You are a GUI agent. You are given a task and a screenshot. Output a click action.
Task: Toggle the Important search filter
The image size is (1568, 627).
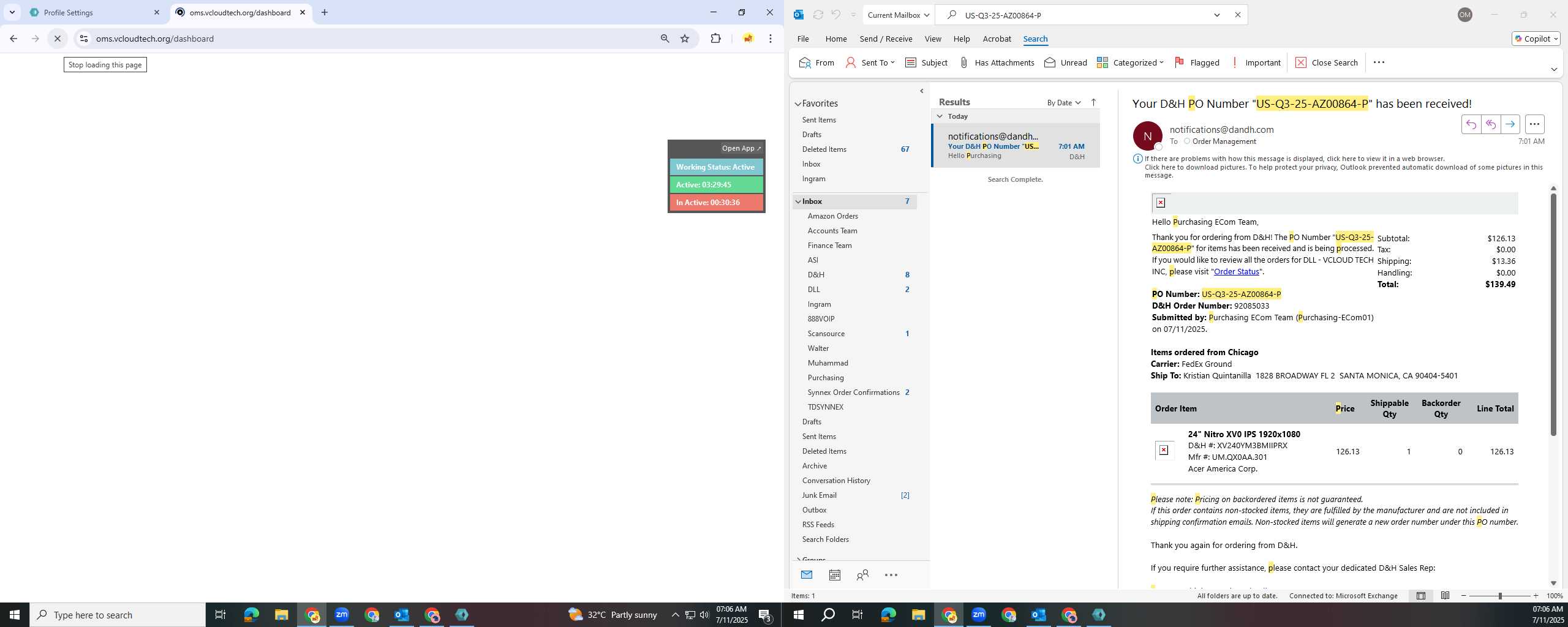point(1255,62)
